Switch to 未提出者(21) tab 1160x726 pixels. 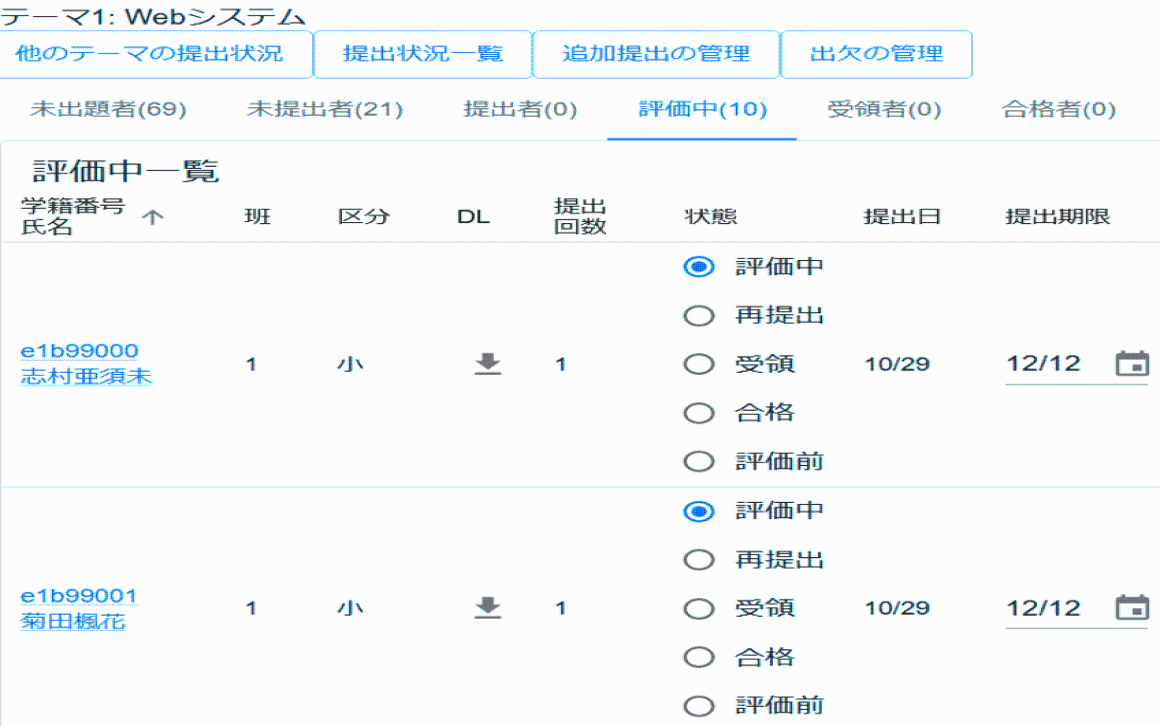pos(325,110)
